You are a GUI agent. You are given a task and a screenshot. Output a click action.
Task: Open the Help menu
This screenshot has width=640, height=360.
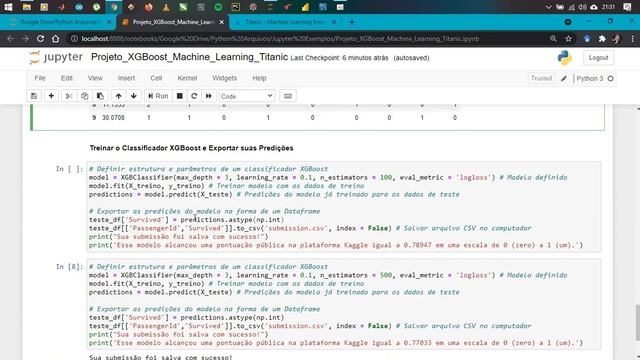click(x=259, y=78)
